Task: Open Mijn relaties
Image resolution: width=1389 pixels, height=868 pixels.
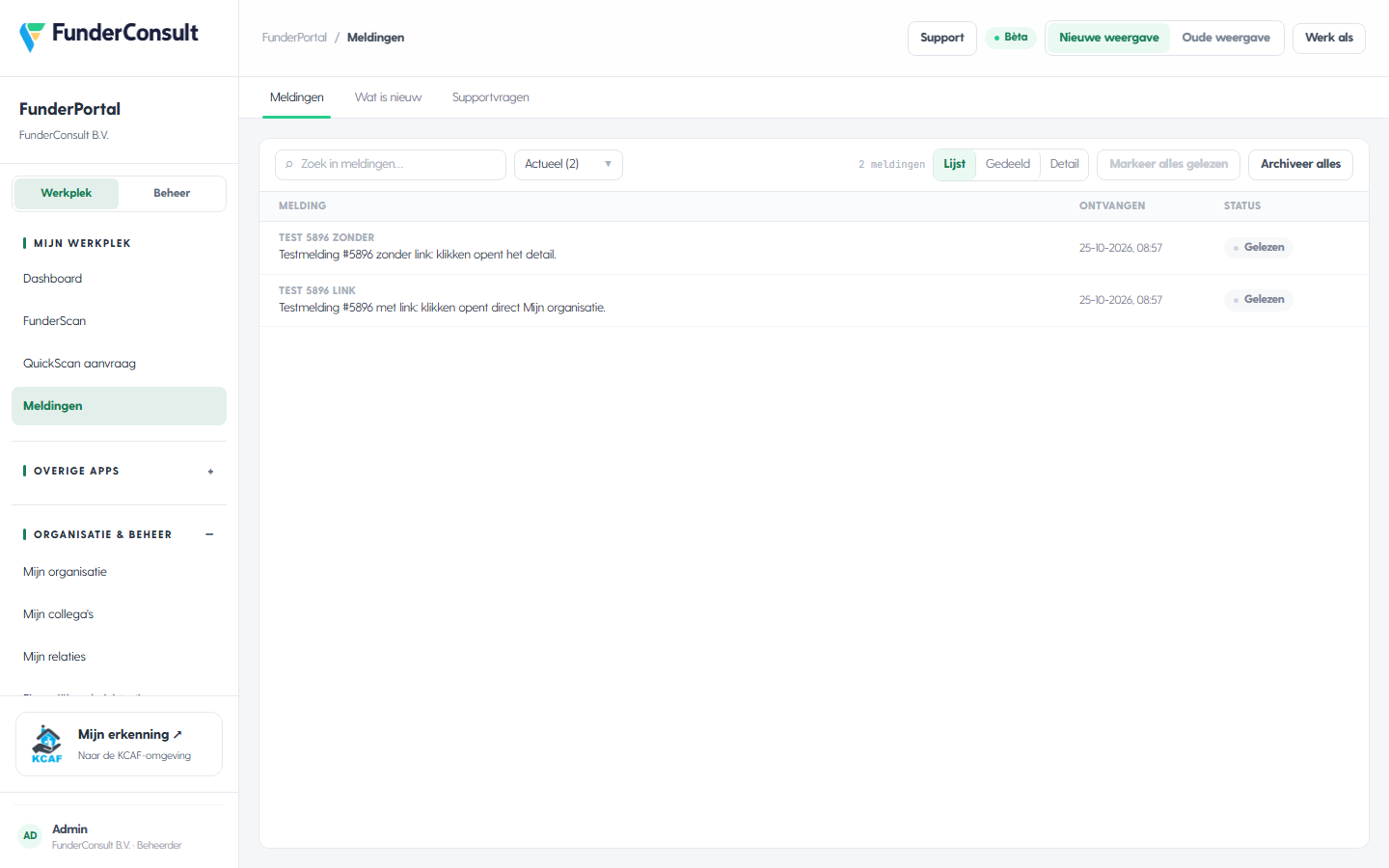Action: click(x=119, y=657)
